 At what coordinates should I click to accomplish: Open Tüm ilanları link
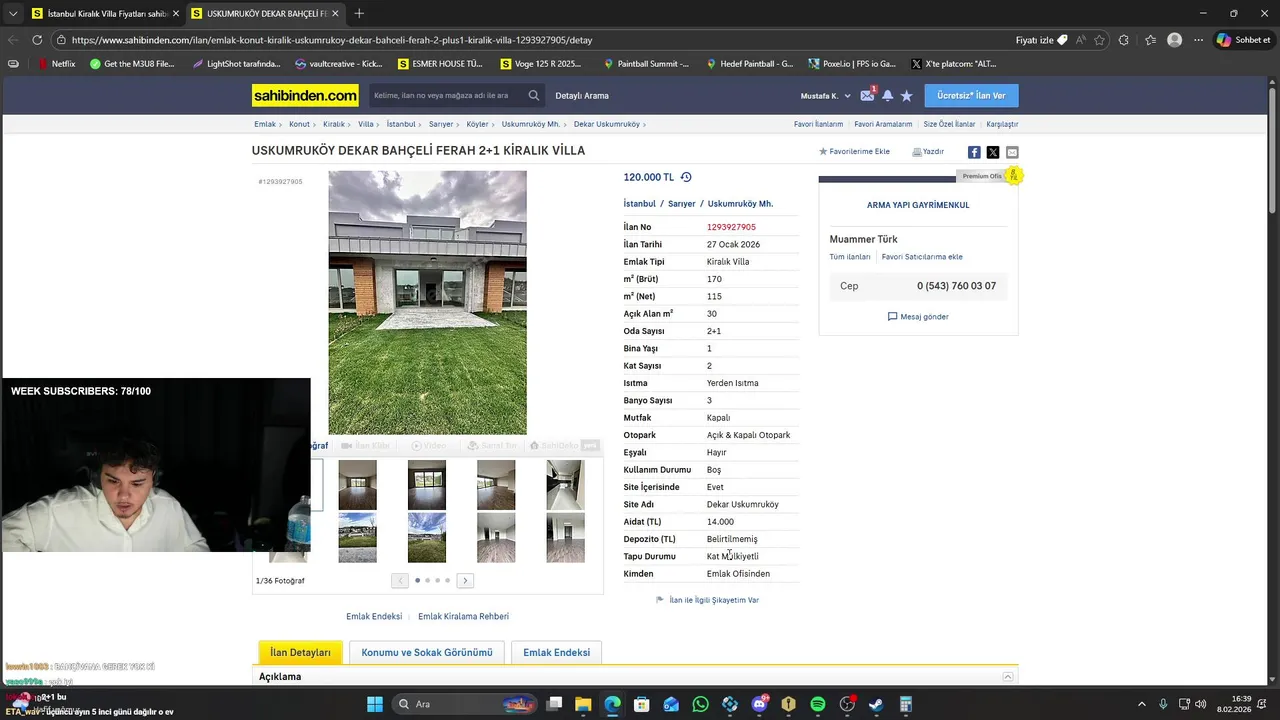tap(850, 257)
